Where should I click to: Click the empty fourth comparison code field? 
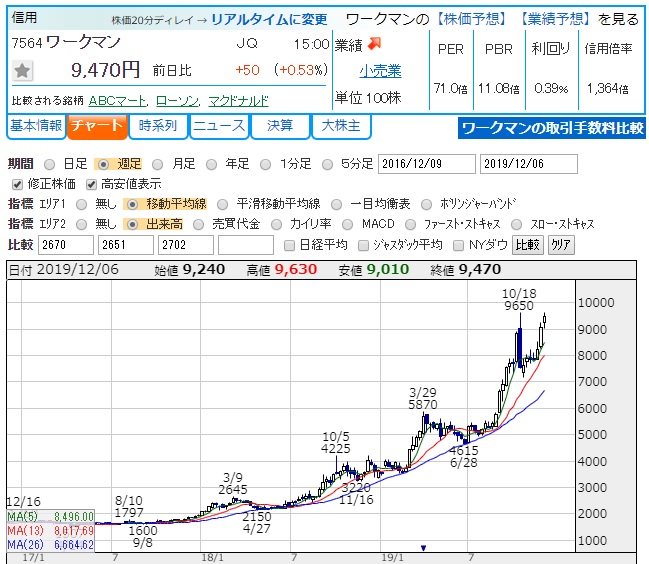[246, 245]
